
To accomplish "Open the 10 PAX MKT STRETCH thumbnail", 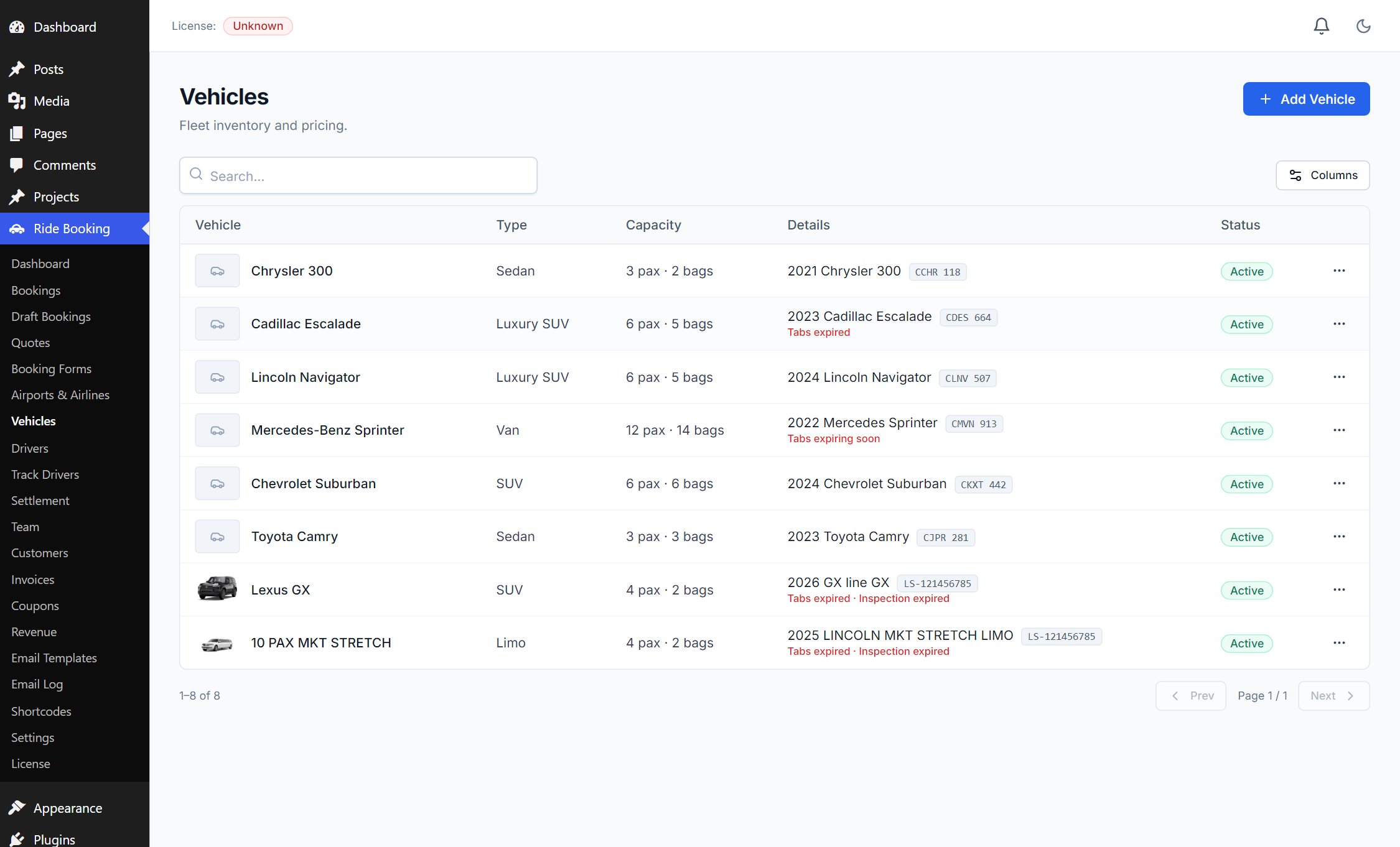I will [217, 644].
